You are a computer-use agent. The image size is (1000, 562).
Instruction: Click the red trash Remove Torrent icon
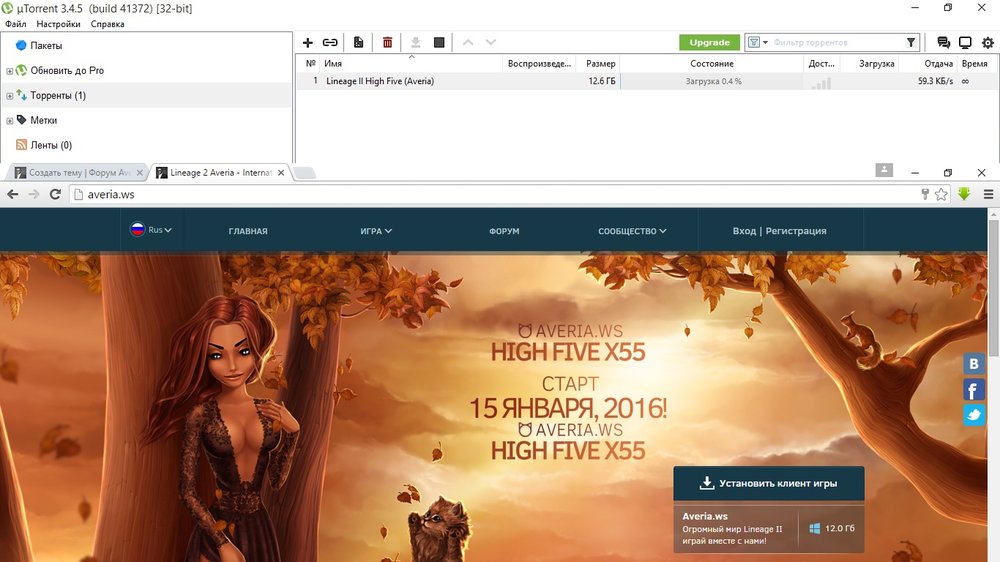387,43
